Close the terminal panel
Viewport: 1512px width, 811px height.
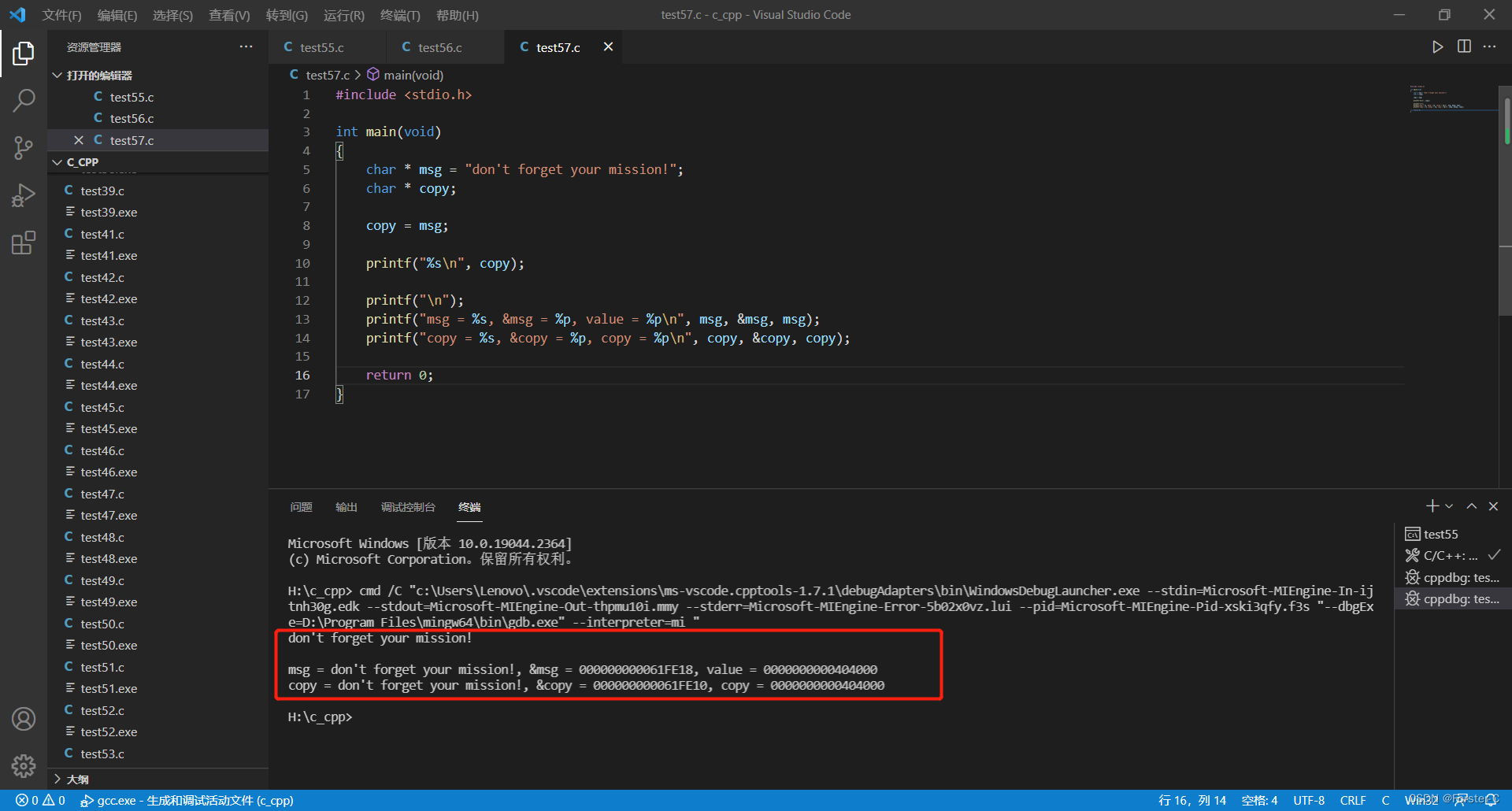pos(1493,506)
